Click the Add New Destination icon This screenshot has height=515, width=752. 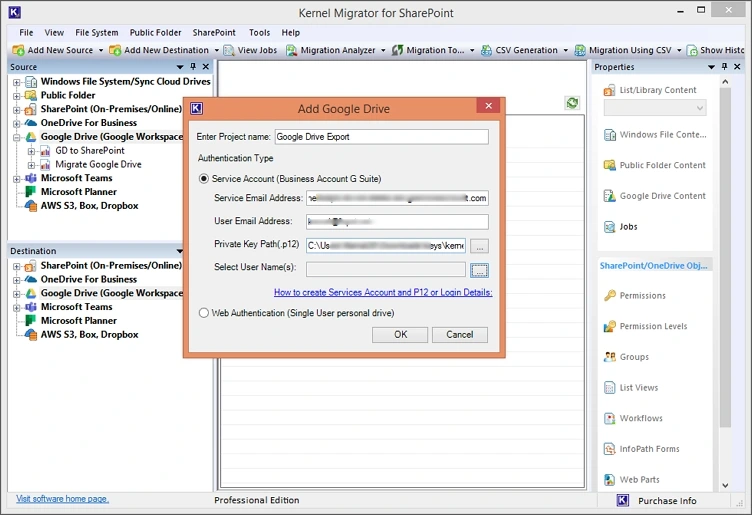(x=115, y=50)
